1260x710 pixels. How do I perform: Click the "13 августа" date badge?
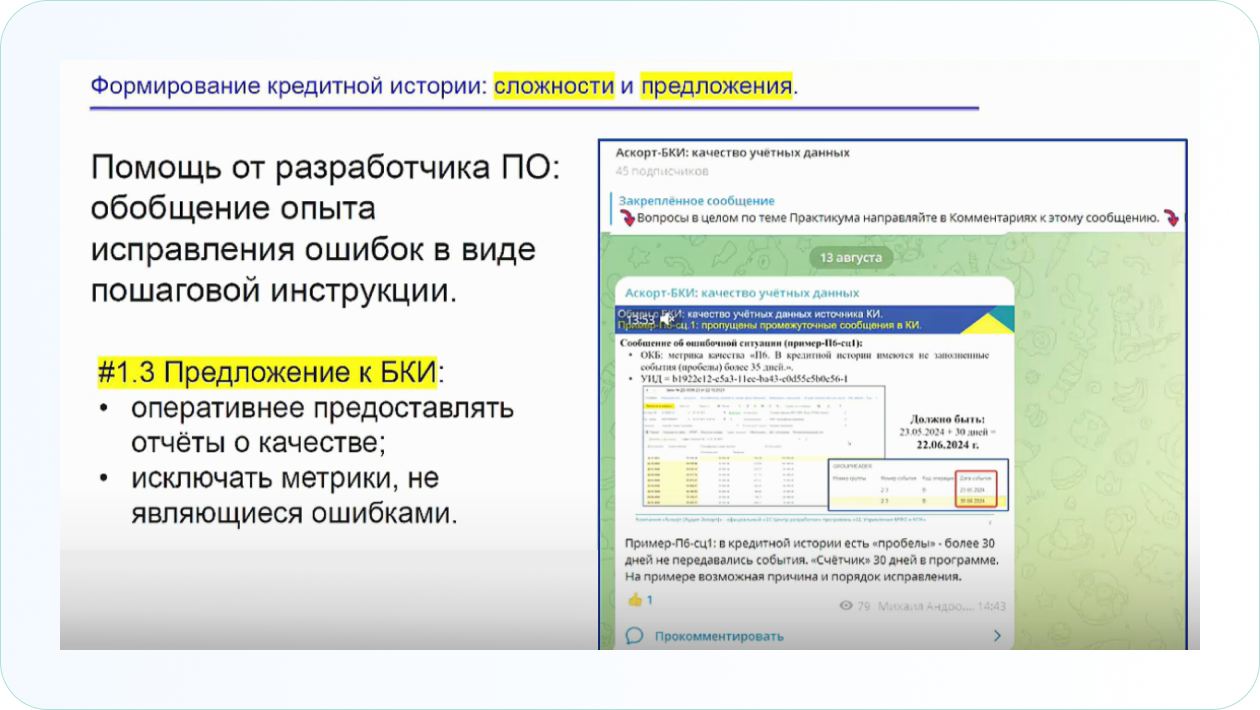click(x=849, y=257)
